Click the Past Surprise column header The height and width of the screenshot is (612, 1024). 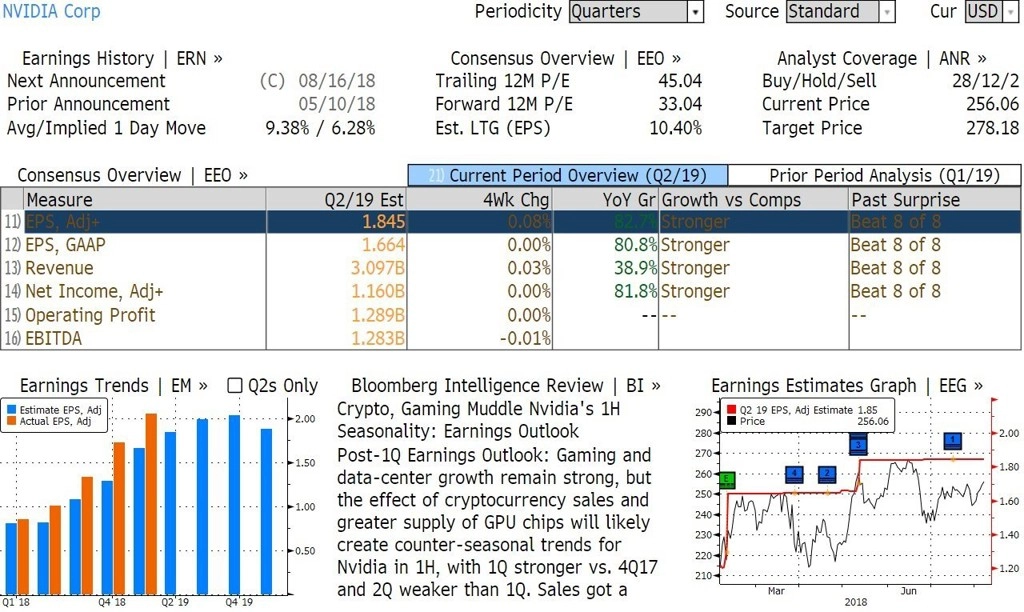point(935,200)
